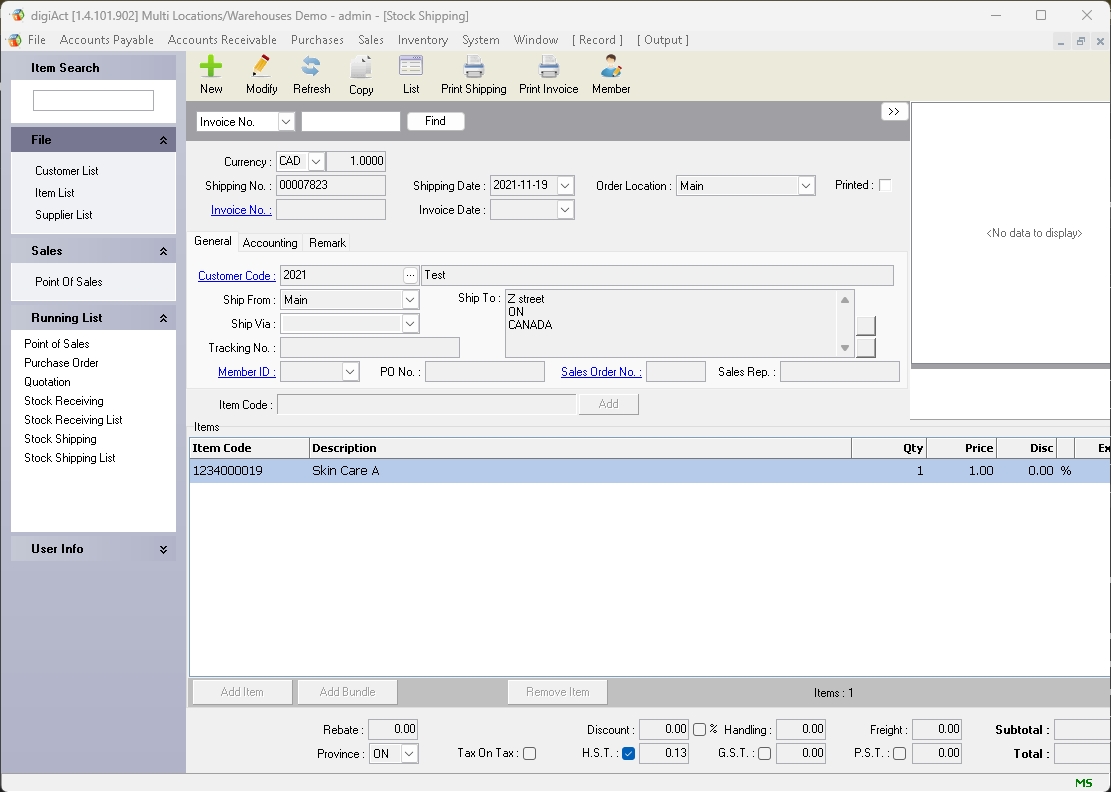Open the Ship Via dropdown
Image resolution: width=1111 pixels, height=792 pixels.
[410, 324]
